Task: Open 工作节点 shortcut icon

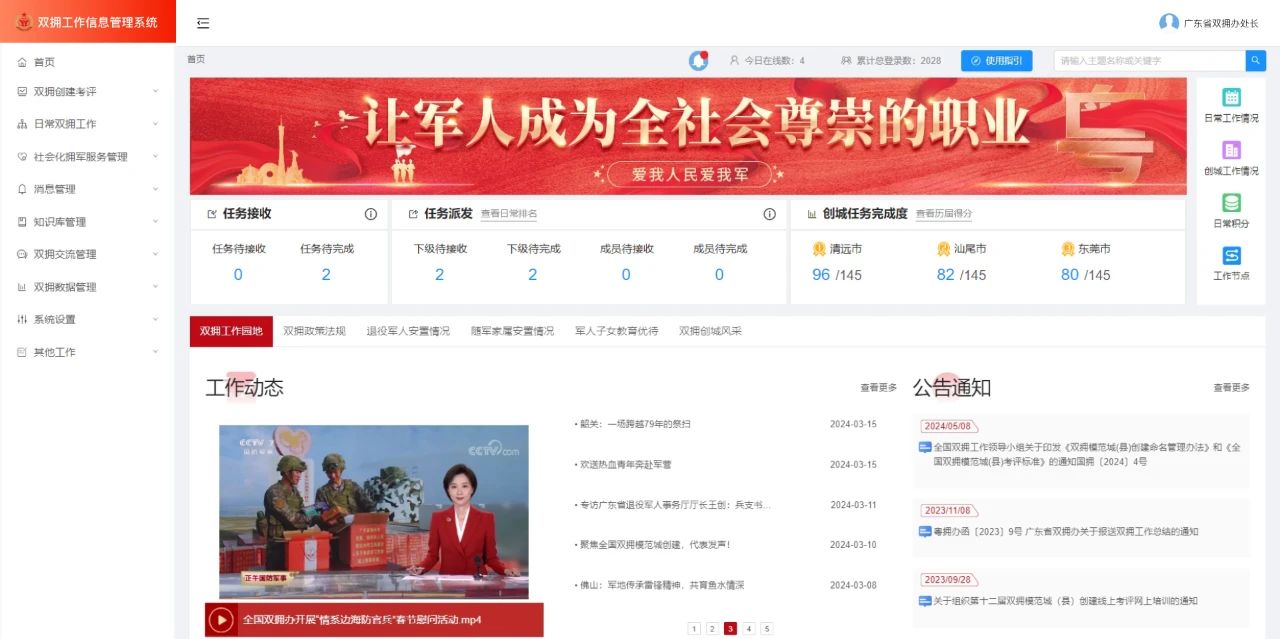Action: click(x=1231, y=256)
